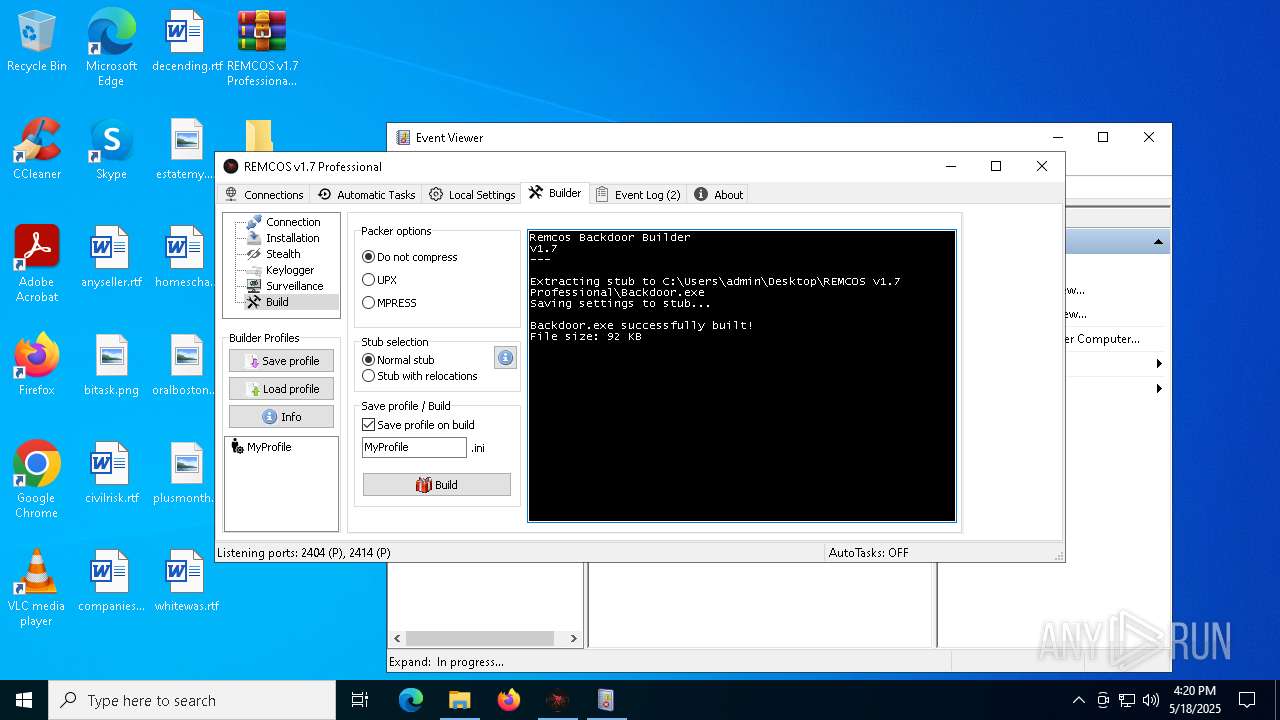1280x720 pixels.
Task: Choose UPX packer option
Action: [380, 280]
